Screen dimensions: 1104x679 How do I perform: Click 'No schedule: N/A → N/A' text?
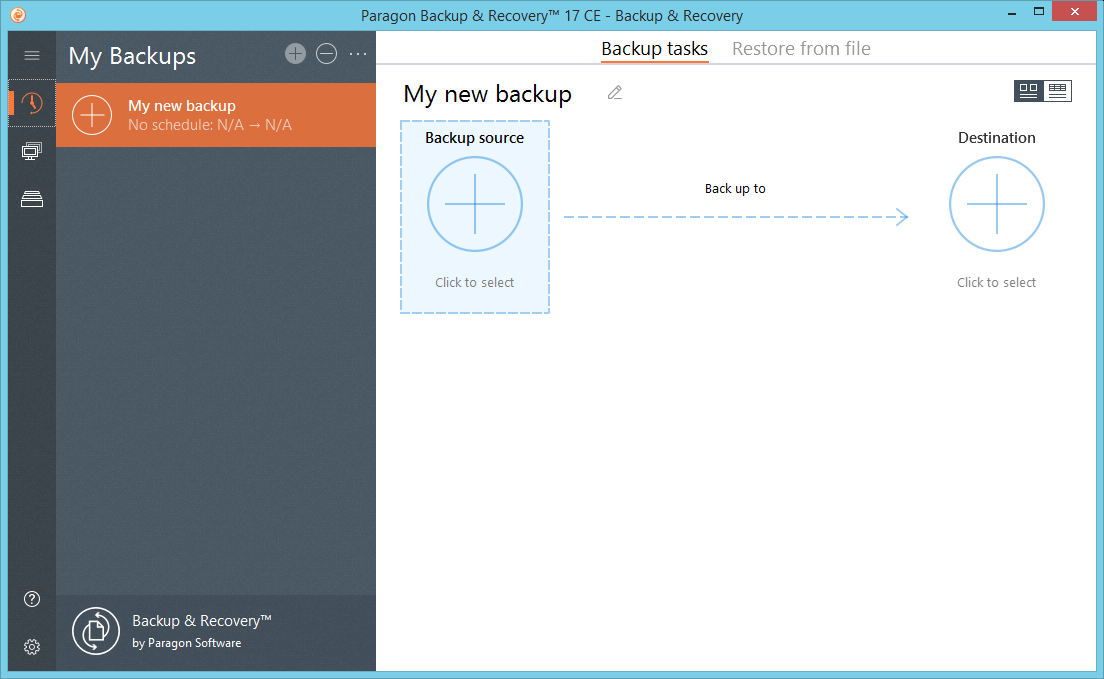pyautogui.click(x=210, y=125)
